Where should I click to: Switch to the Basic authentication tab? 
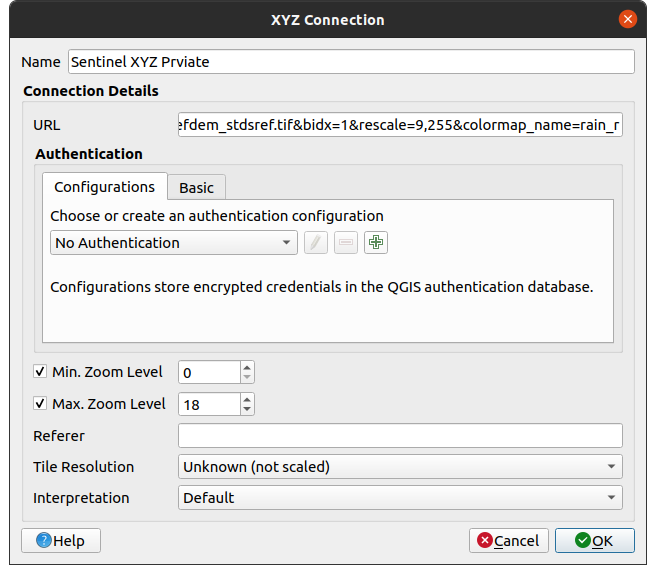[x=196, y=188]
